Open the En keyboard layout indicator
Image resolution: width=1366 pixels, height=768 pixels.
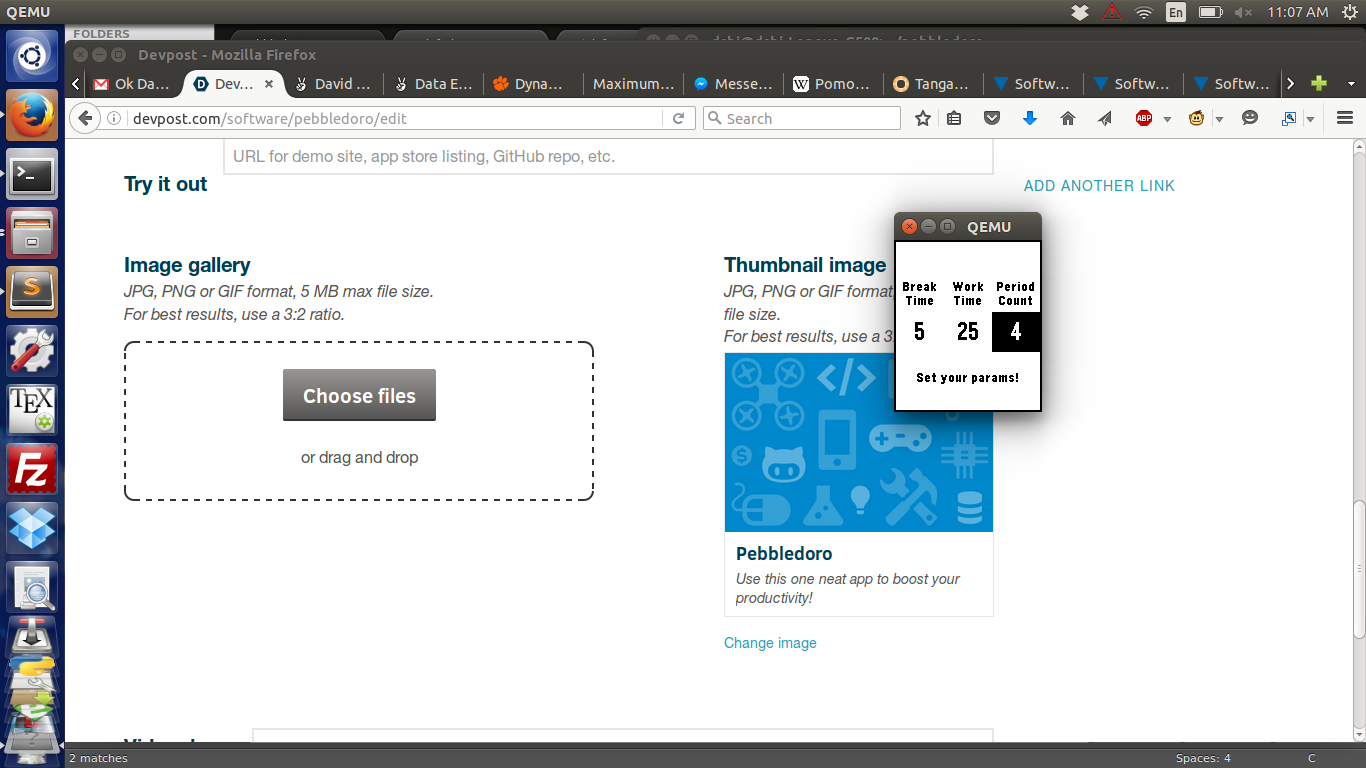pos(1176,12)
